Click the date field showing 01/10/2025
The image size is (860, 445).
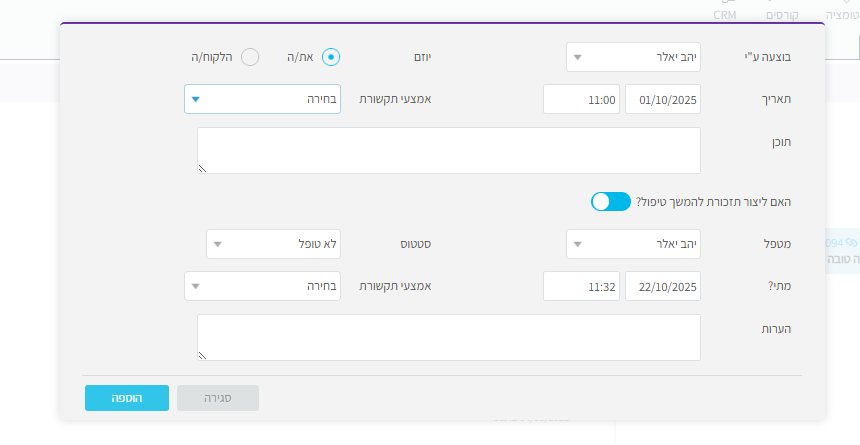662,100
